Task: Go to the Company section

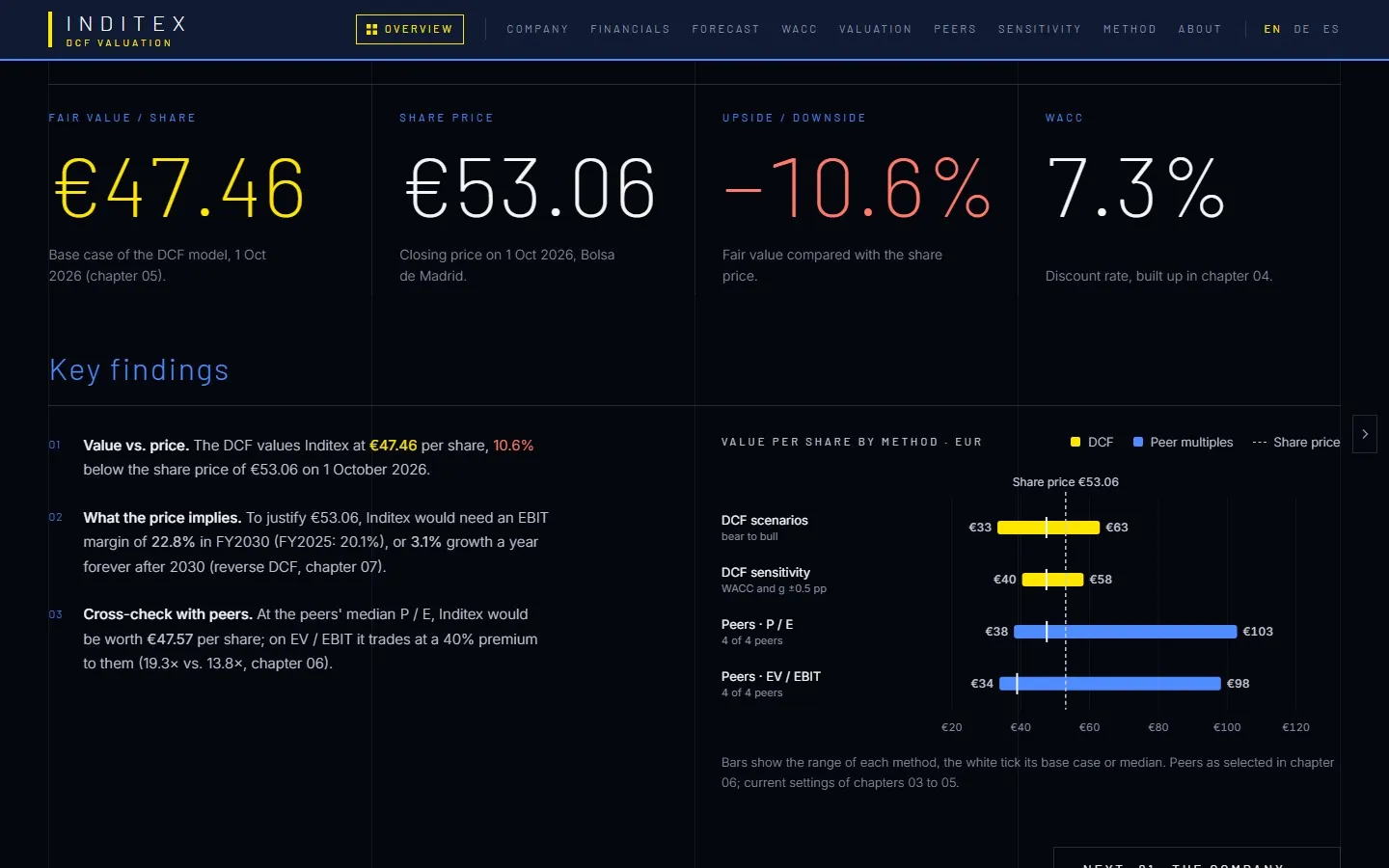Action: click(x=538, y=29)
